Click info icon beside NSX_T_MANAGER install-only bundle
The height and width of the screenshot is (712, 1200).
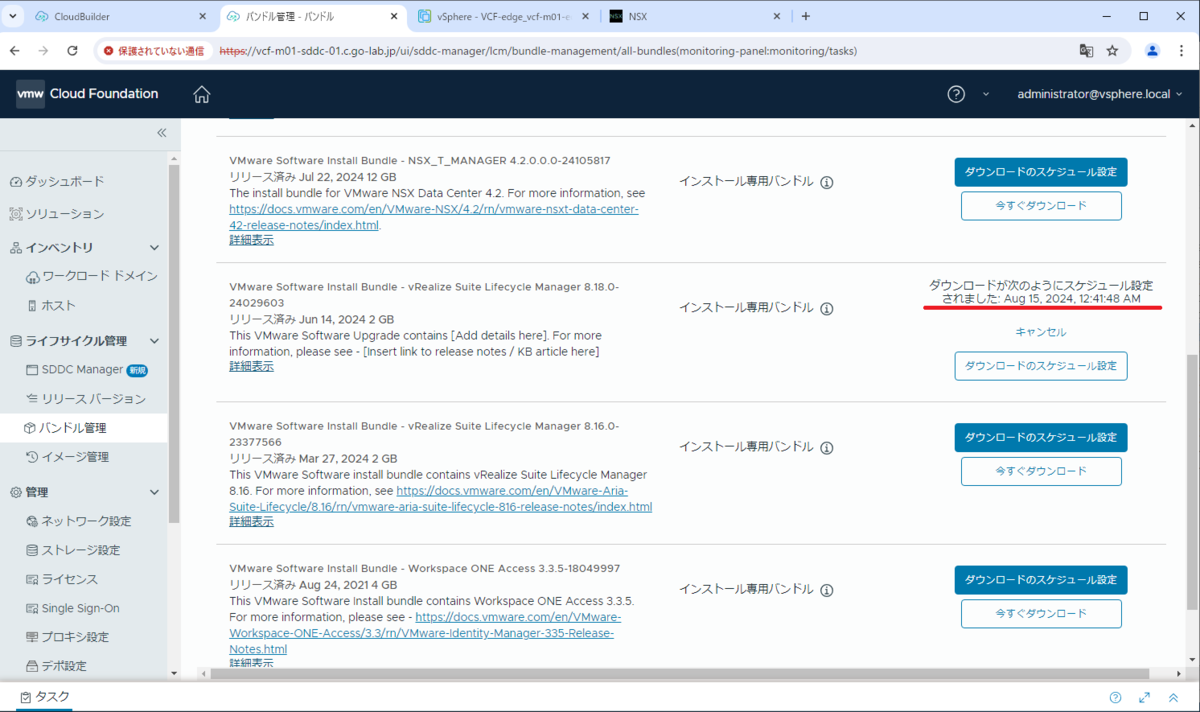(827, 182)
